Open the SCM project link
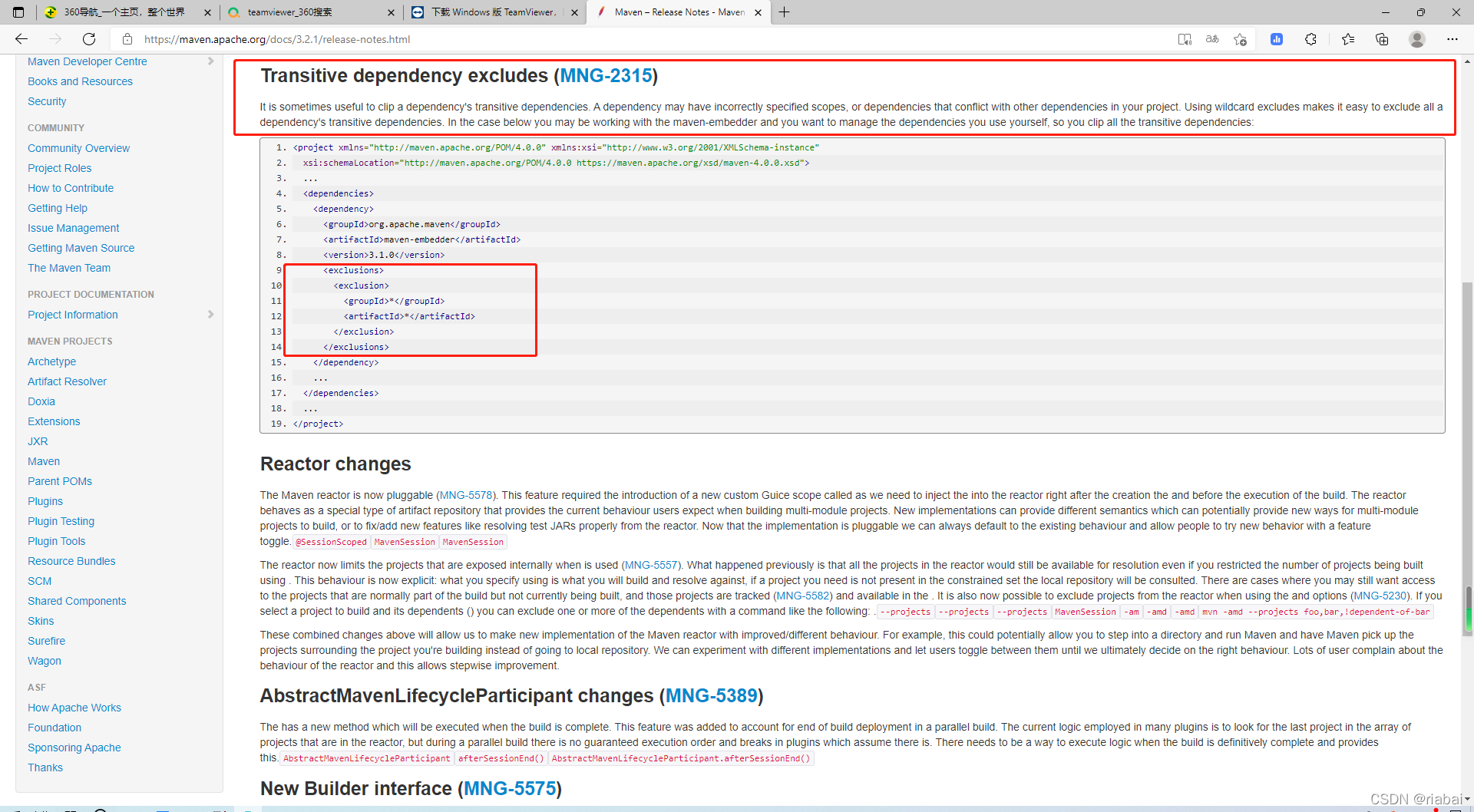This screenshot has width=1474, height=812. coord(40,581)
